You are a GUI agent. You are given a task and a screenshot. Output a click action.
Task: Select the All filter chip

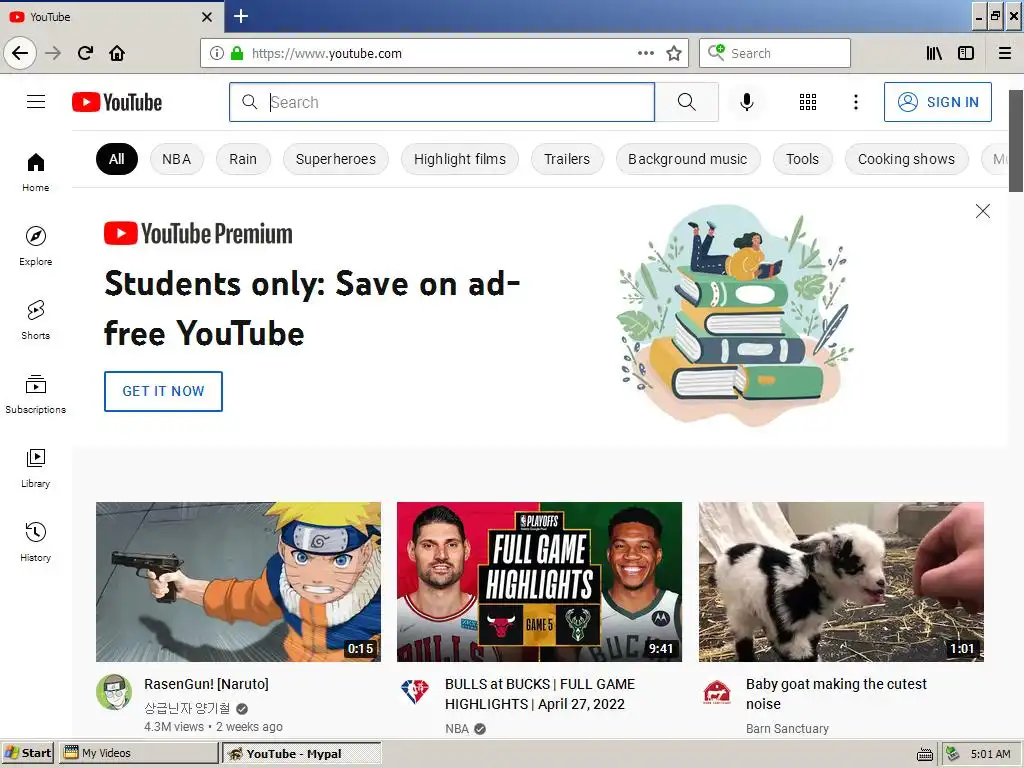117,159
